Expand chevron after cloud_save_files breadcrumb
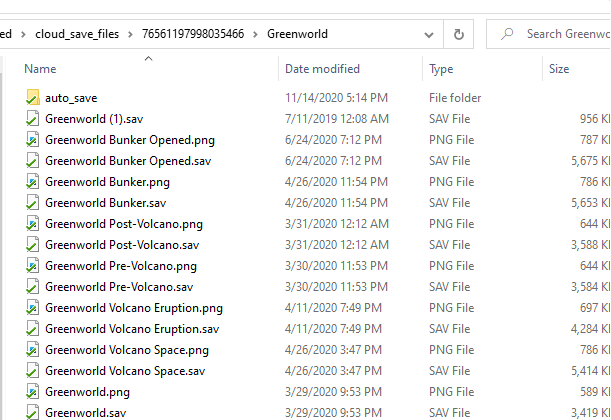The width and height of the screenshot is (611, 420). click(130, 35)
